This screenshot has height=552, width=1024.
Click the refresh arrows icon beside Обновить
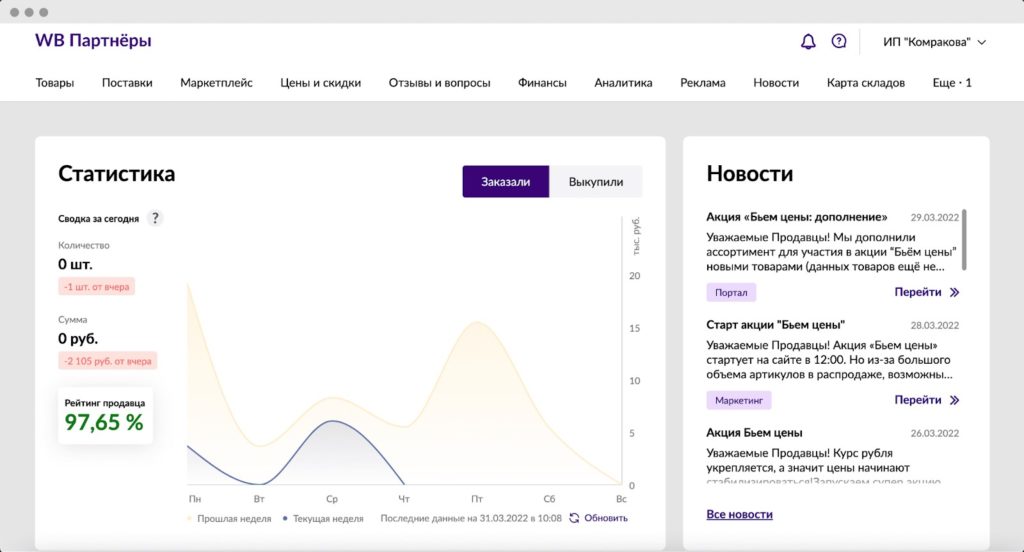coord(574,518)
